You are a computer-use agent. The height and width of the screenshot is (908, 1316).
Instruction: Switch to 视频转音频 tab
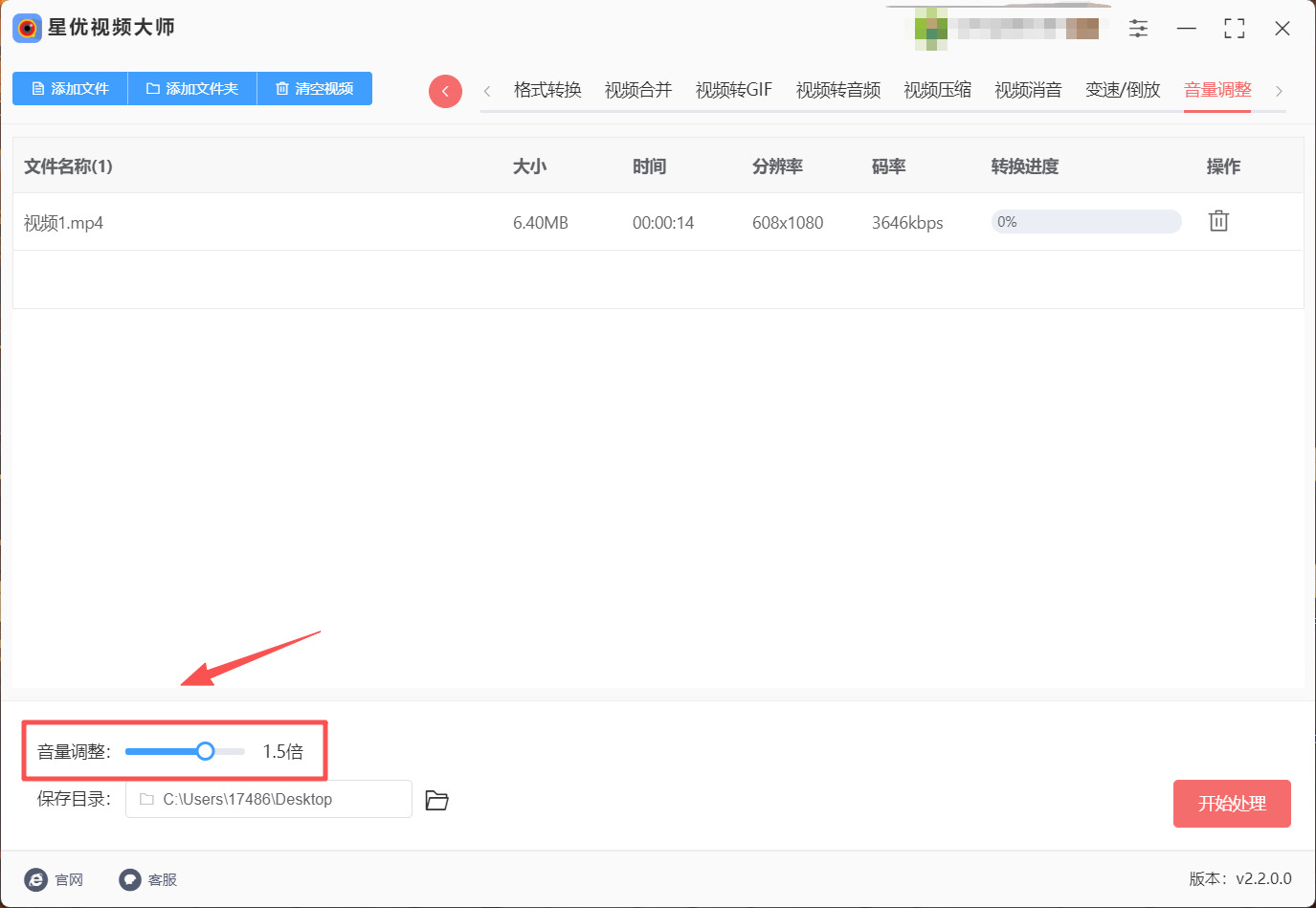point(838,90)
